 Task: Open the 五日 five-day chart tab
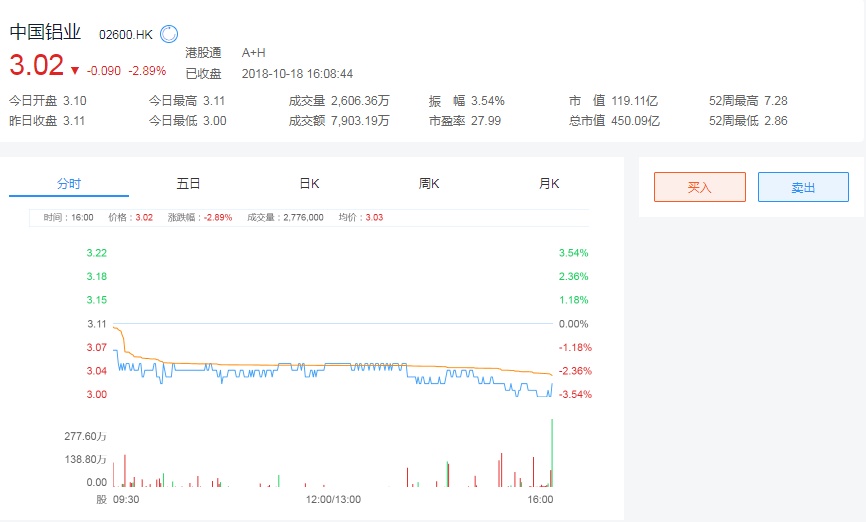[189, 184]
